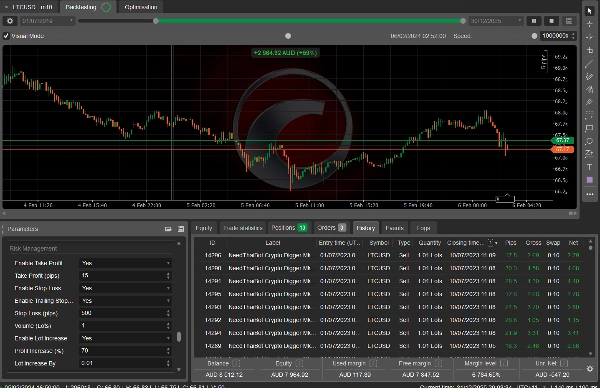Image resolution: width=600 pixels, height=388 pixels.
Task: Adjust Stop Loss pips stepper arrows
Action: (x=168, y=313)
